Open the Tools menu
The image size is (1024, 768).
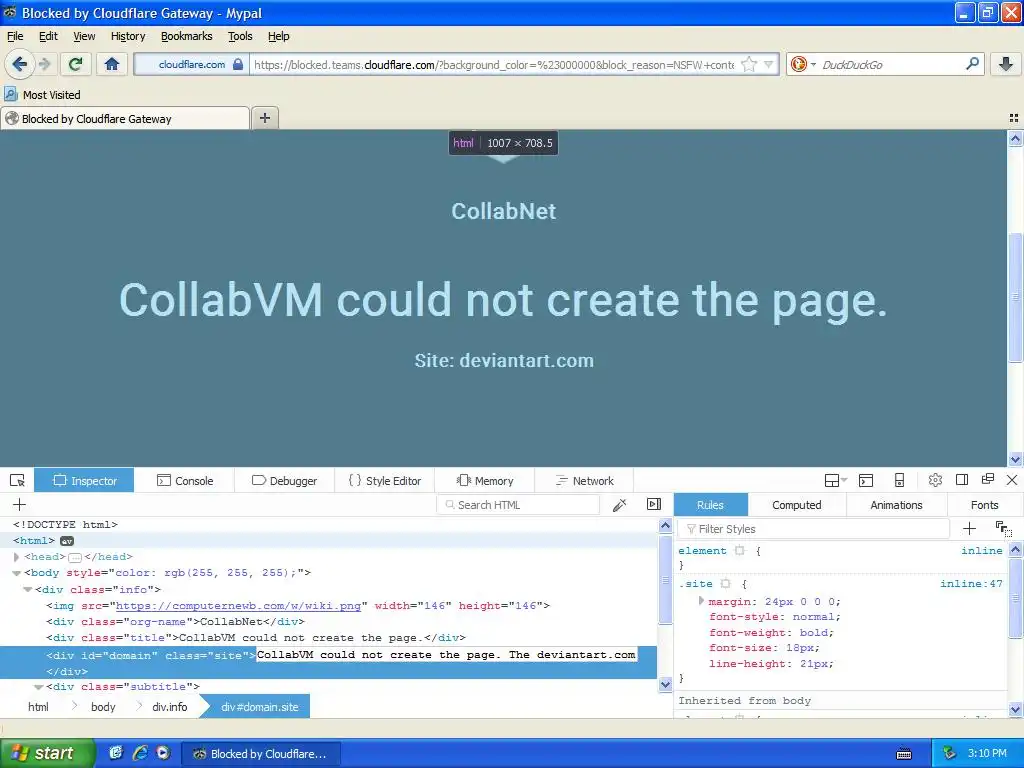pyautogui.click(x=240, y=36)
